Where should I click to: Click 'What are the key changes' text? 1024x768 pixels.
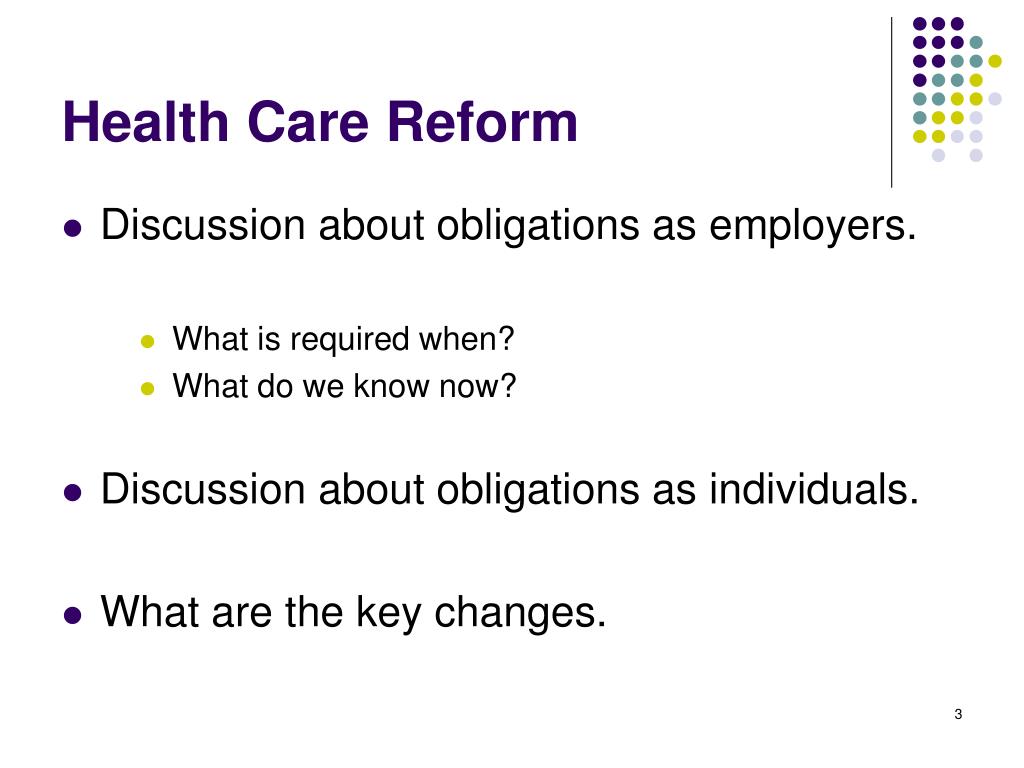pyautogui.click(x=353, y=613)
